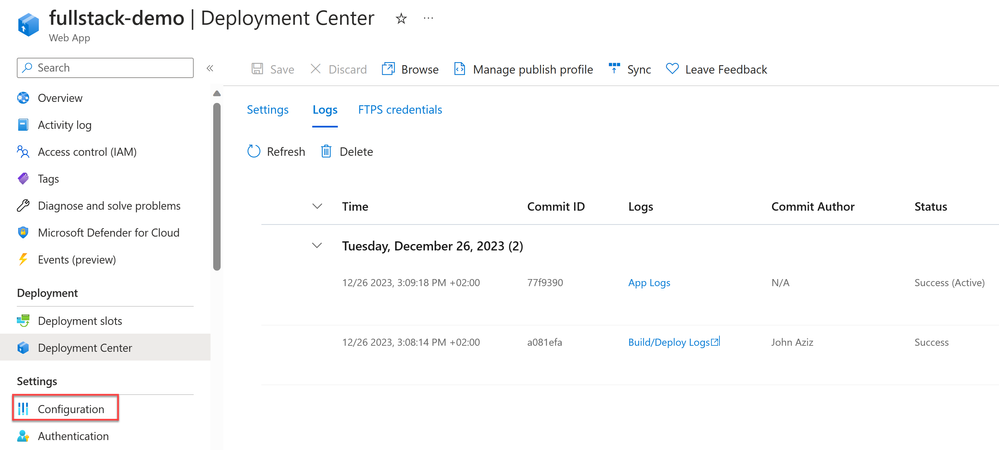Open Microsoft Defender for Cloud

tap(106, 233)
